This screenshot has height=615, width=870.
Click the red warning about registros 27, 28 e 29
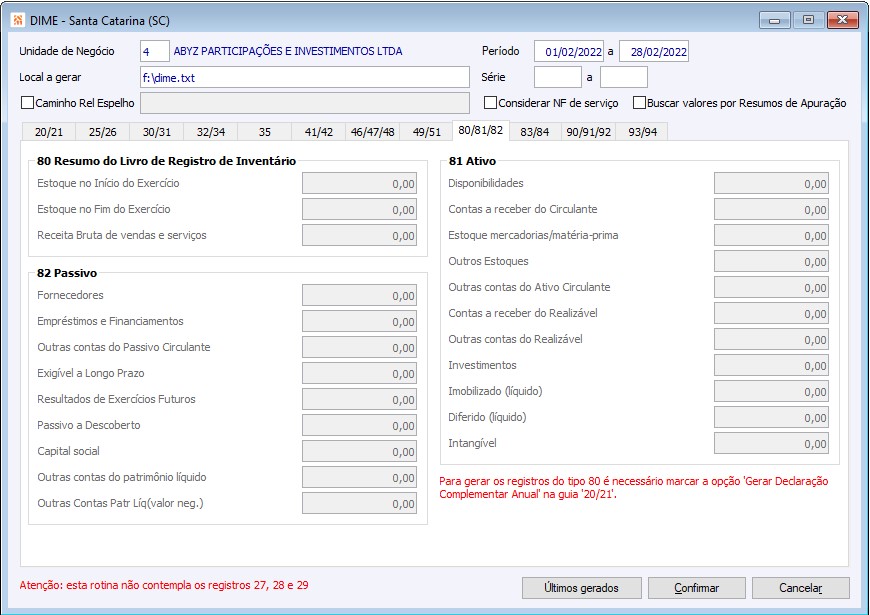(x=164, y=585)
